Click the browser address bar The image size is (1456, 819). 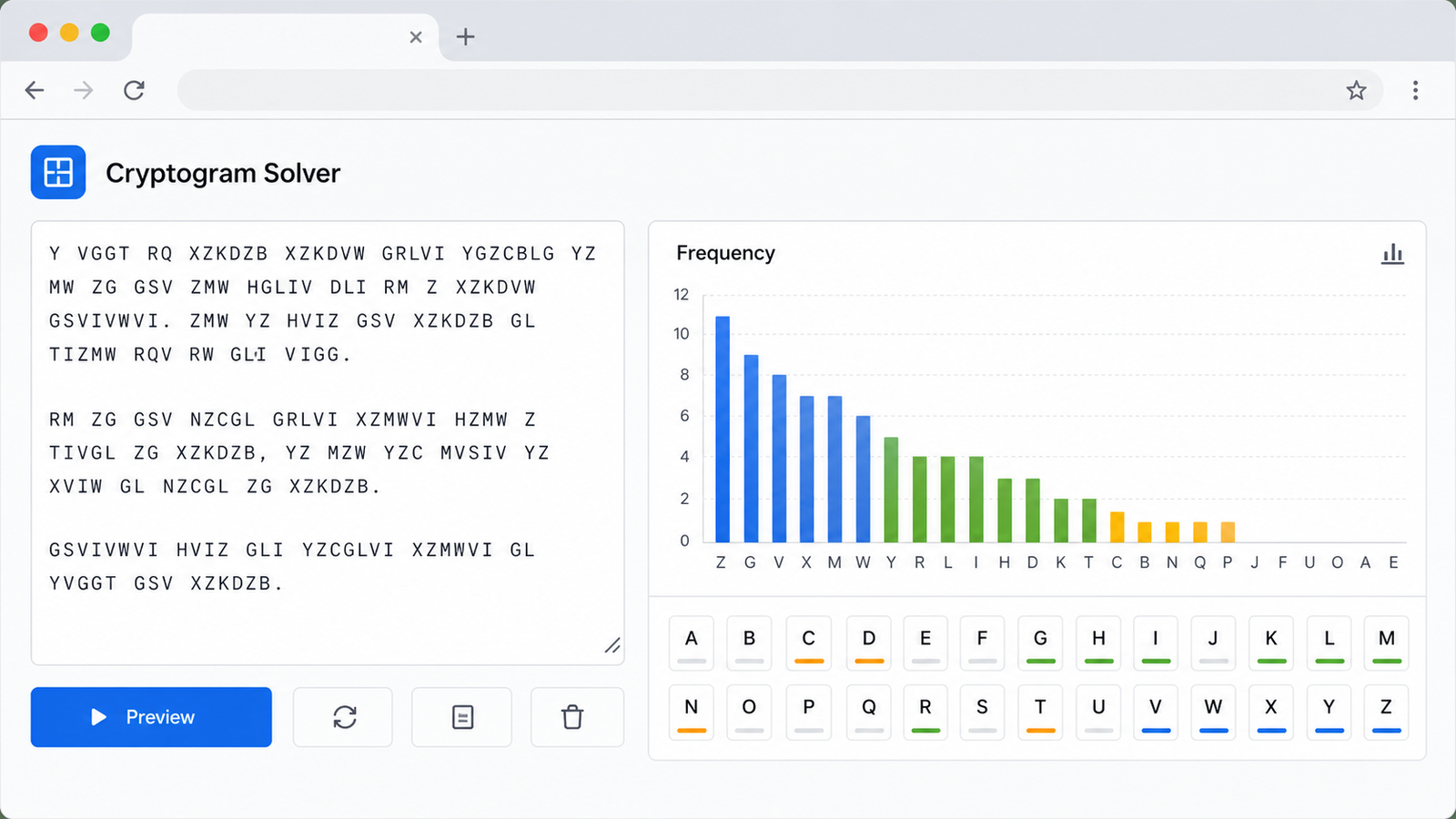[x=781, y=90]
